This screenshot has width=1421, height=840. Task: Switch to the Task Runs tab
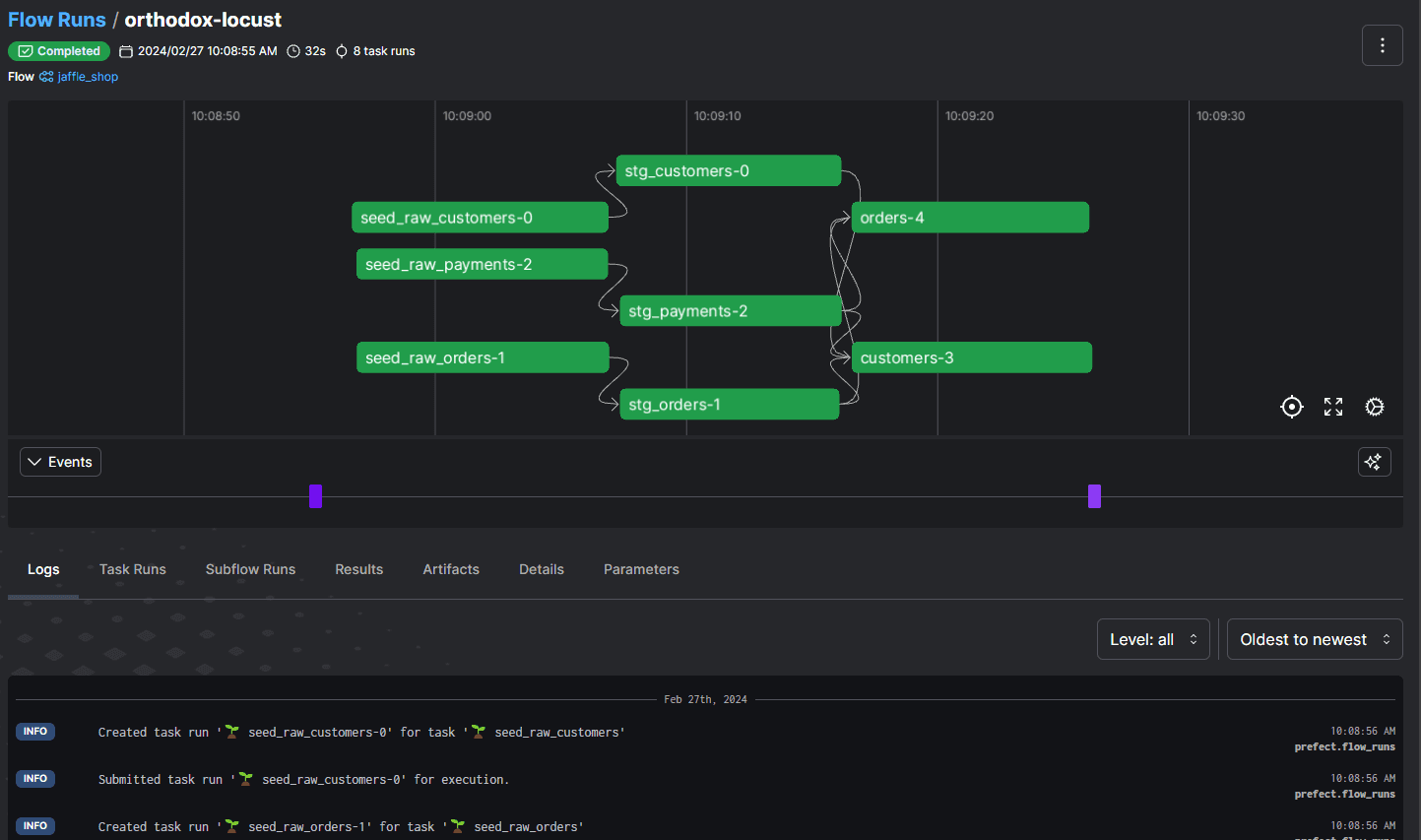(x=132, y=569)
